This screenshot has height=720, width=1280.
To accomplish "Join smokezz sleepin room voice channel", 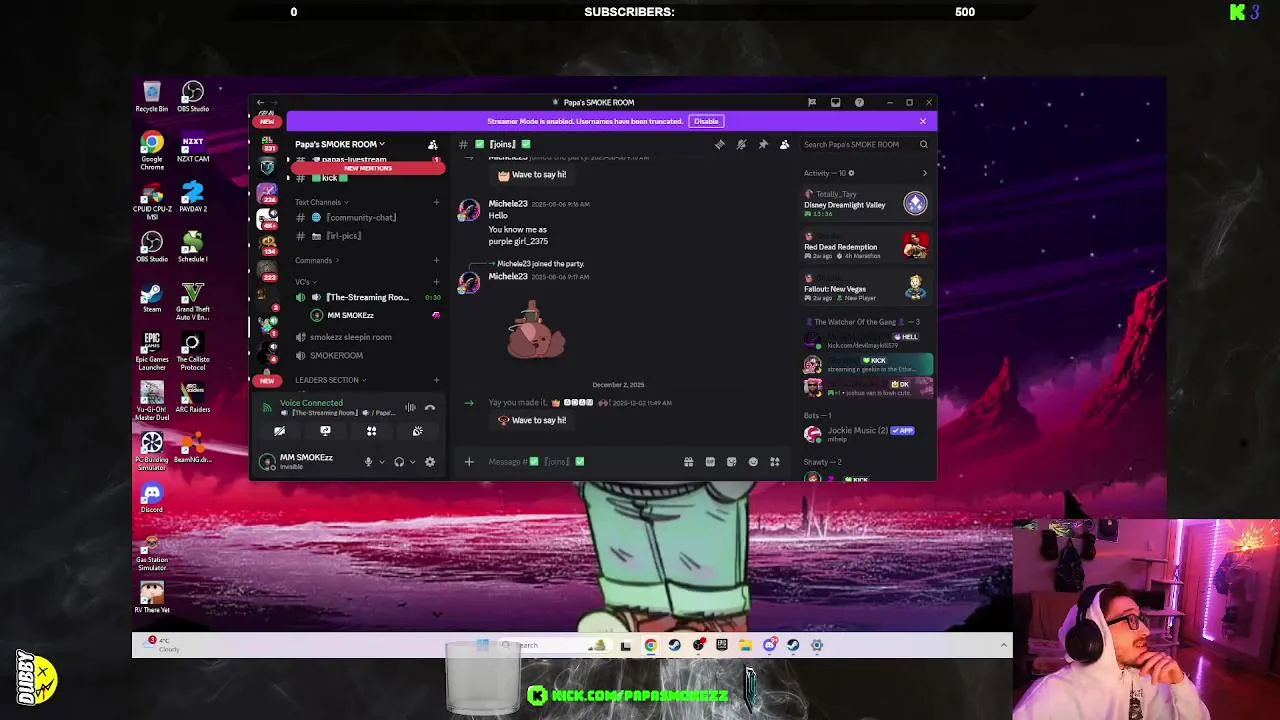I will point(350,337).
